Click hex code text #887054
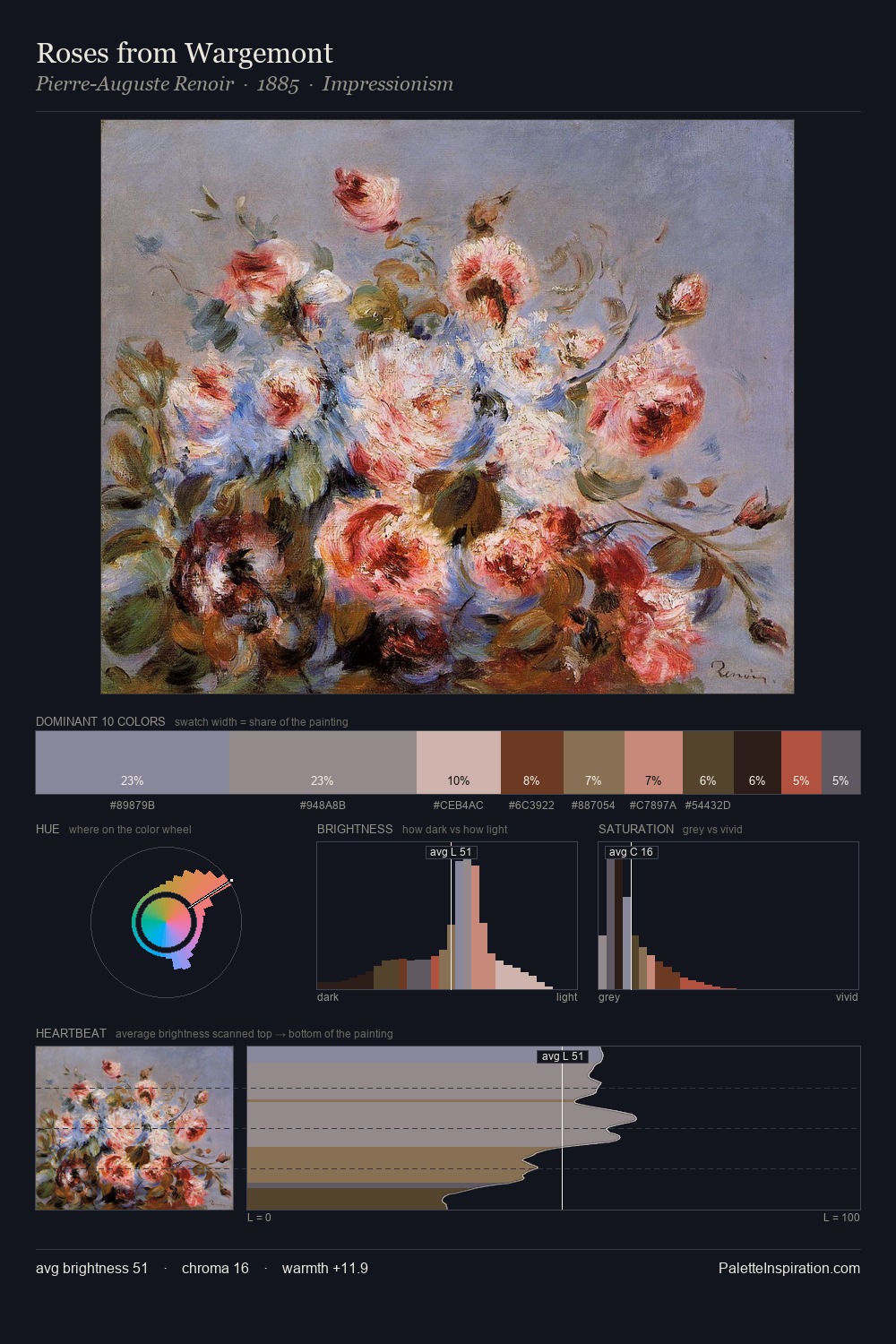The width and height of the screenshot is (896, 1344). coord(593,806)
